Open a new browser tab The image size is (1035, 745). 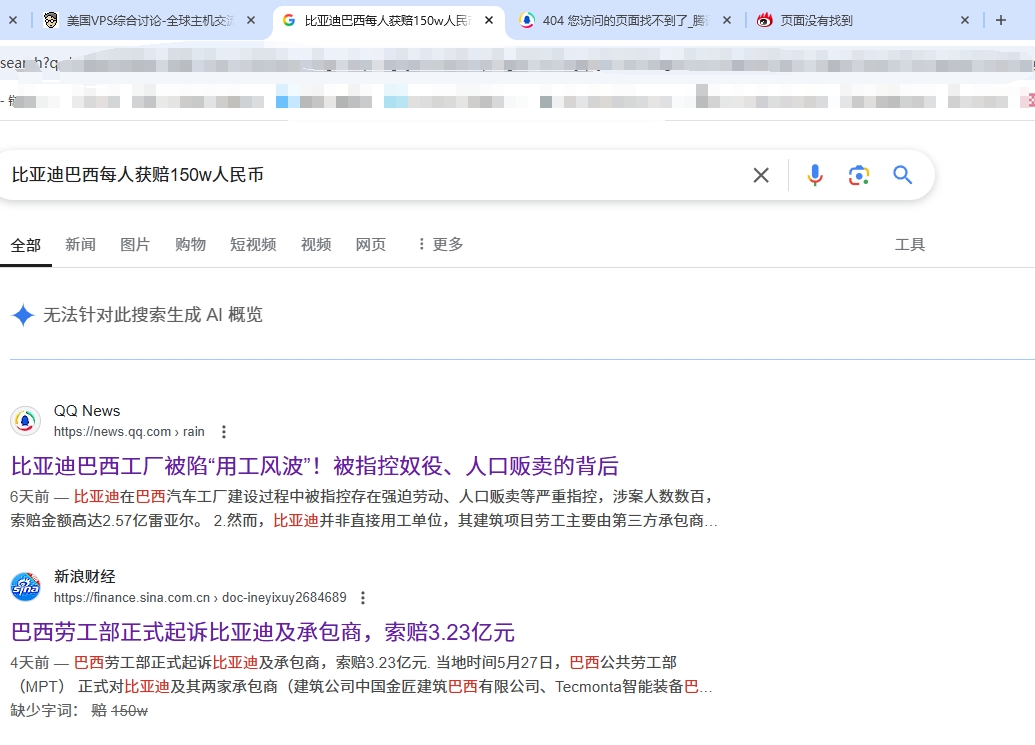[1001, 20]
